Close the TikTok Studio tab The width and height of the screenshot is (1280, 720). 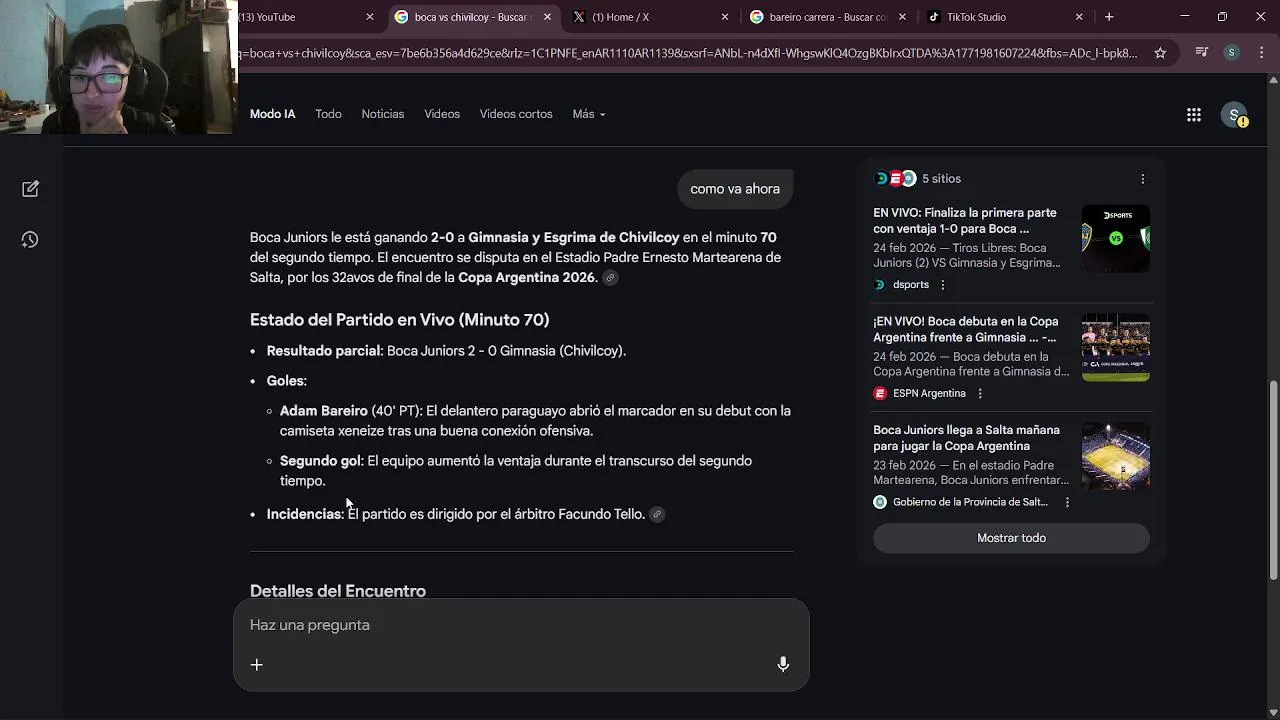(x=1079, y=17)
